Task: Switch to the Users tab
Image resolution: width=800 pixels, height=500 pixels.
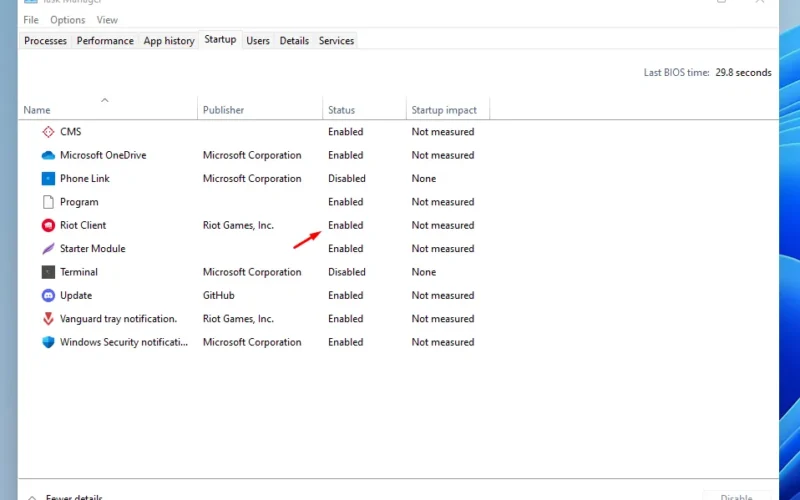Action: 258,41
